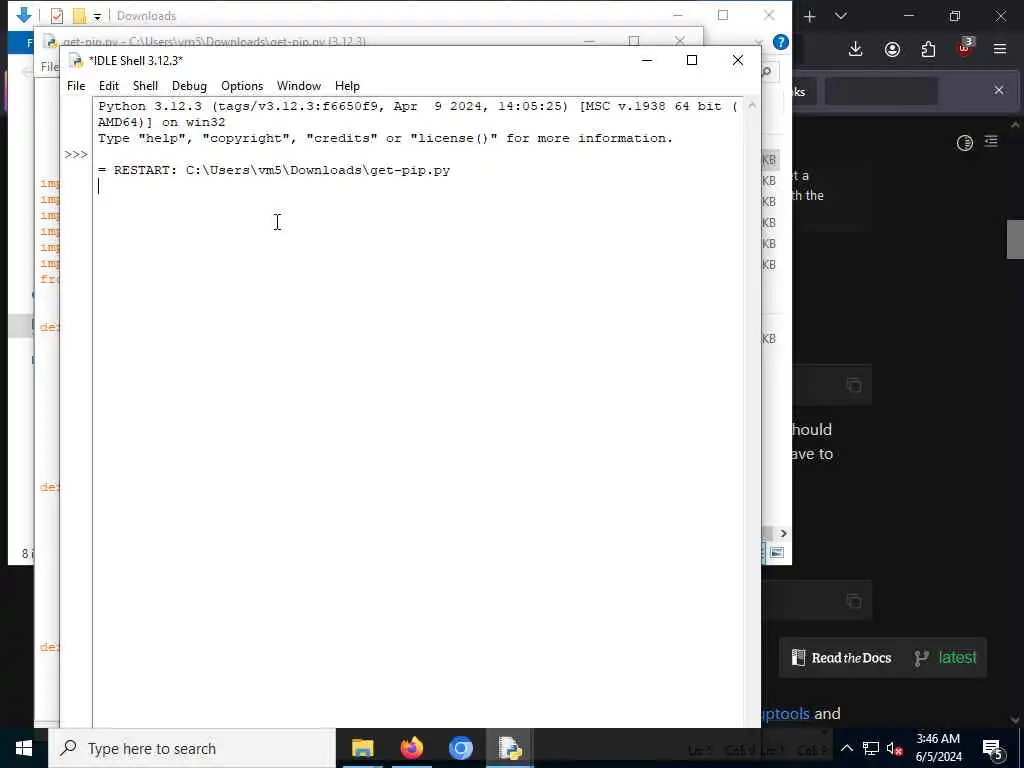Click the shell scrollbar up arrow
Image resolution: width=1024 pixels, height=768 pixels.
[x=752, y=105]
